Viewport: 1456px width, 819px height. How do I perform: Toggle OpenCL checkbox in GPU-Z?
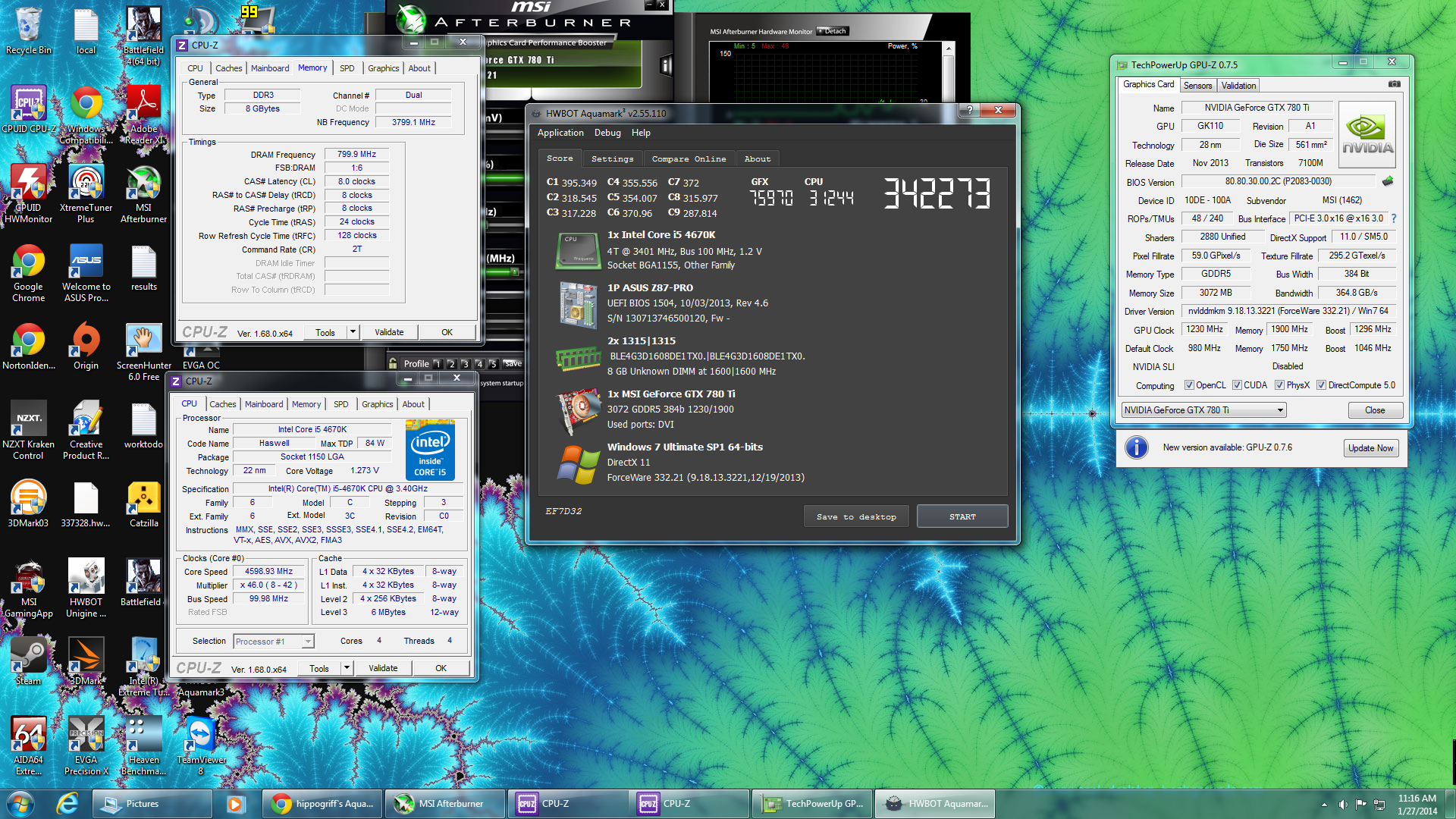(1189, 385)
